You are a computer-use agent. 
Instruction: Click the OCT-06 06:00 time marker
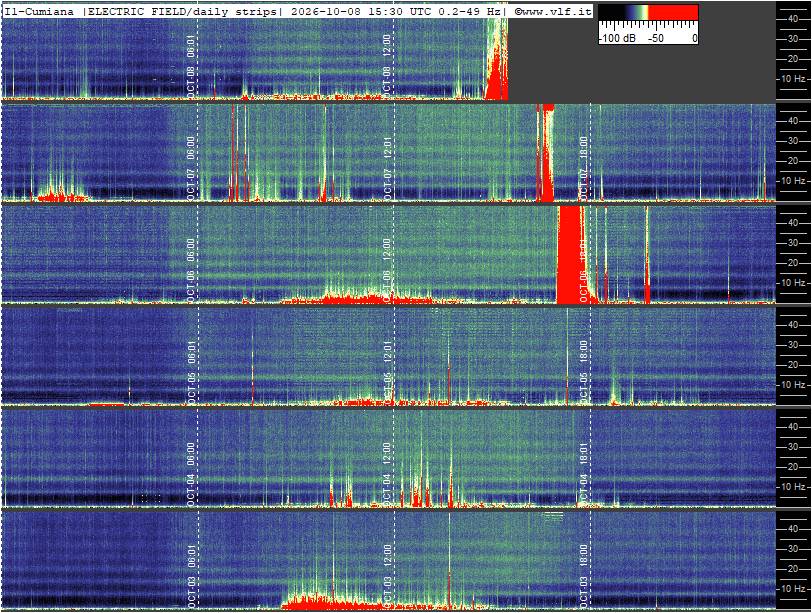click(x=191, y=270)
